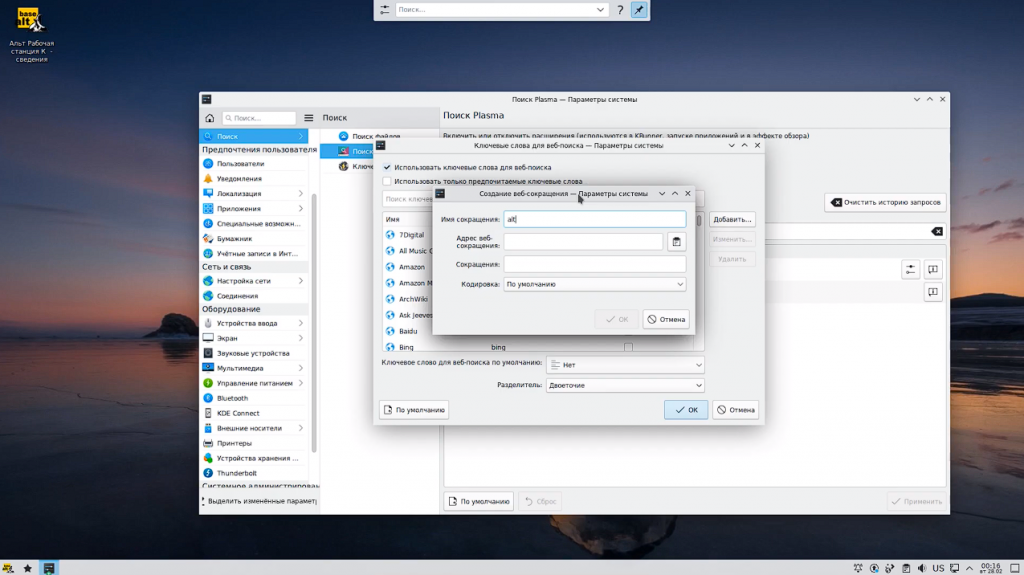Image resolution: width=1024 pixels, height=575 pixels.
Task: Click the sidebar vertical scrollbar
Action: [x=314, y=323]
